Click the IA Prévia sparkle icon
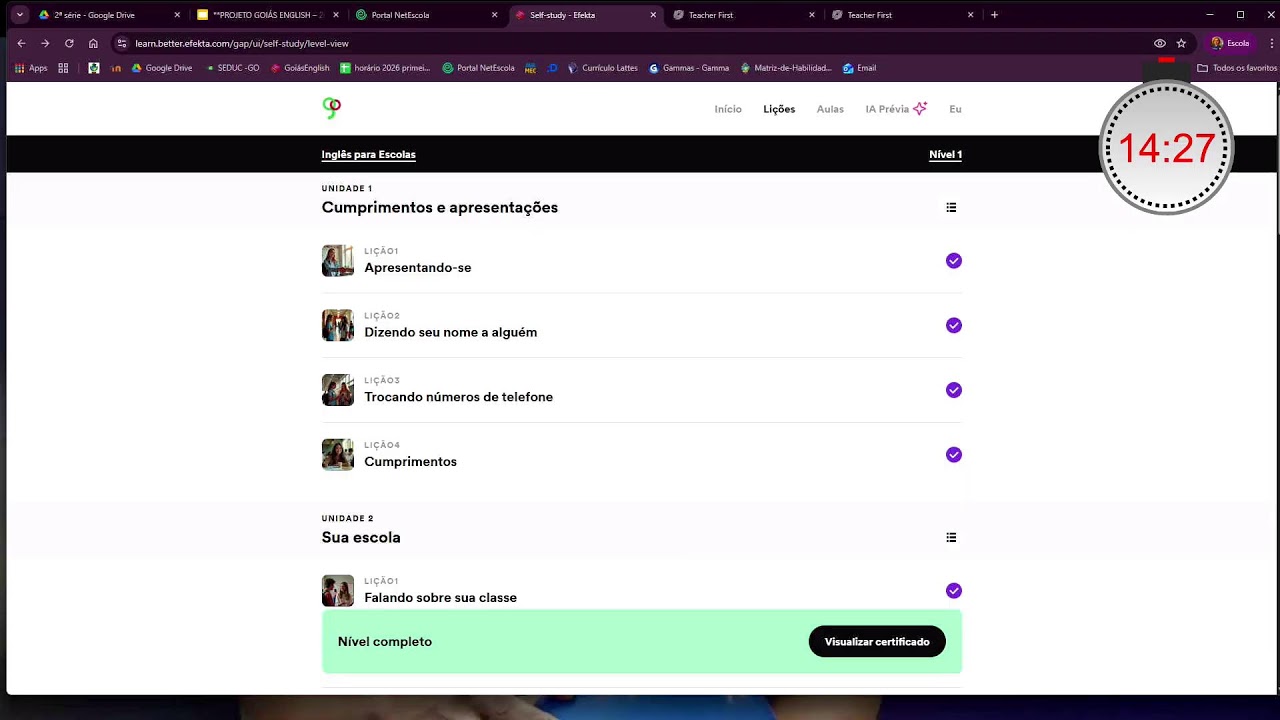Screen dimensions: 1280x720 [x=920, y=109]
